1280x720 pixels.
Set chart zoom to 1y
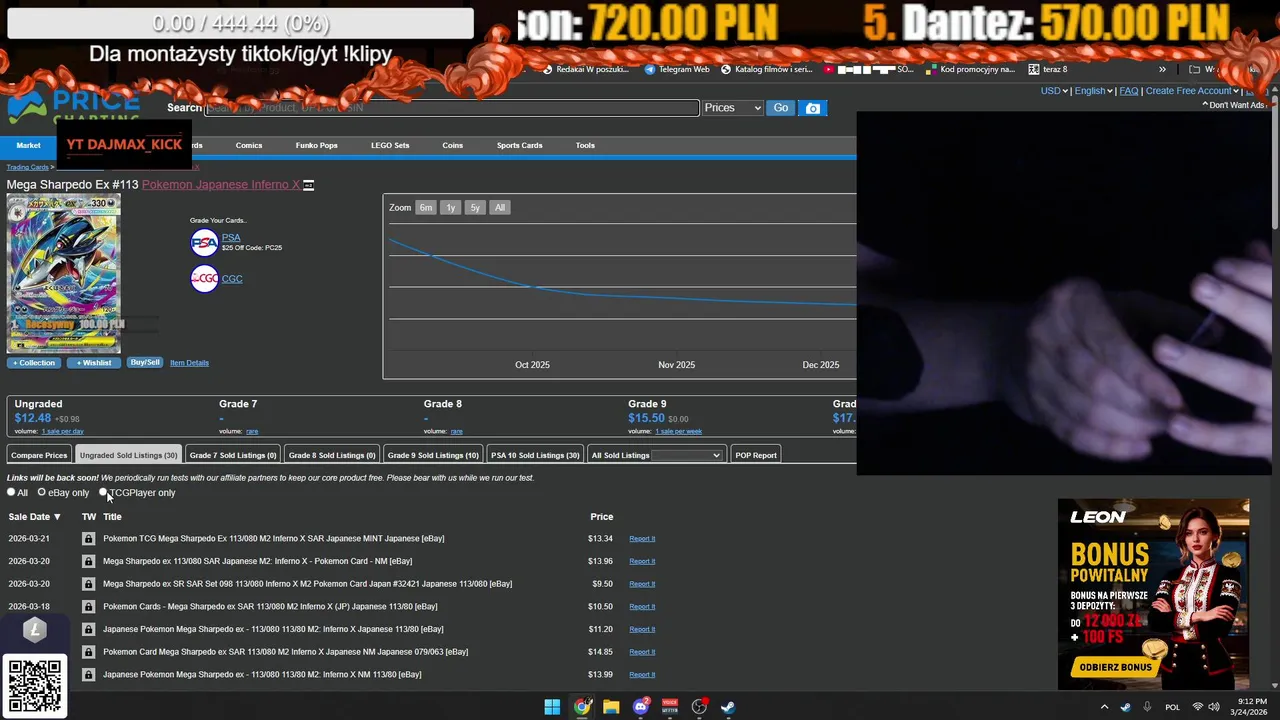451,207
